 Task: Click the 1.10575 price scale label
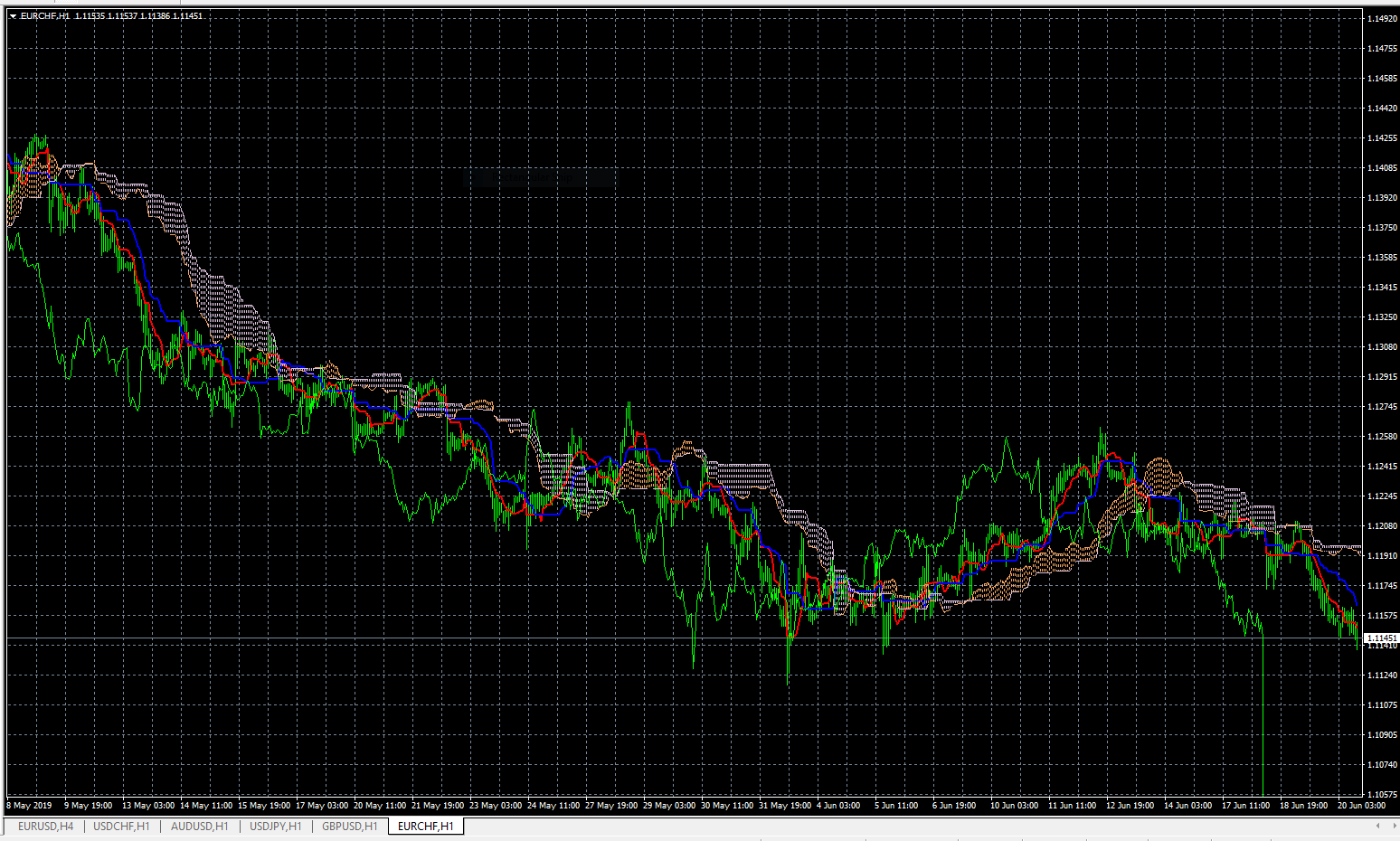click(x=1381, y=794)
